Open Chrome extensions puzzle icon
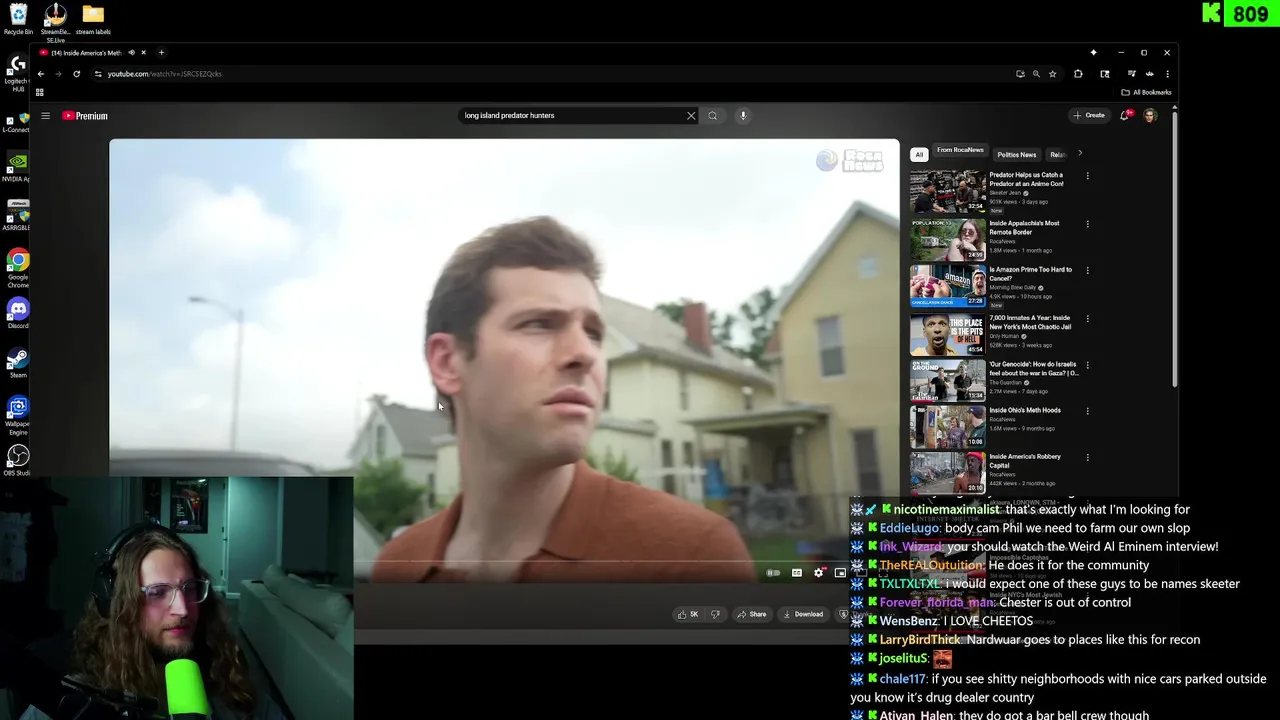The width and height of the screenshot is (1280, 720). coord(1078,74)
